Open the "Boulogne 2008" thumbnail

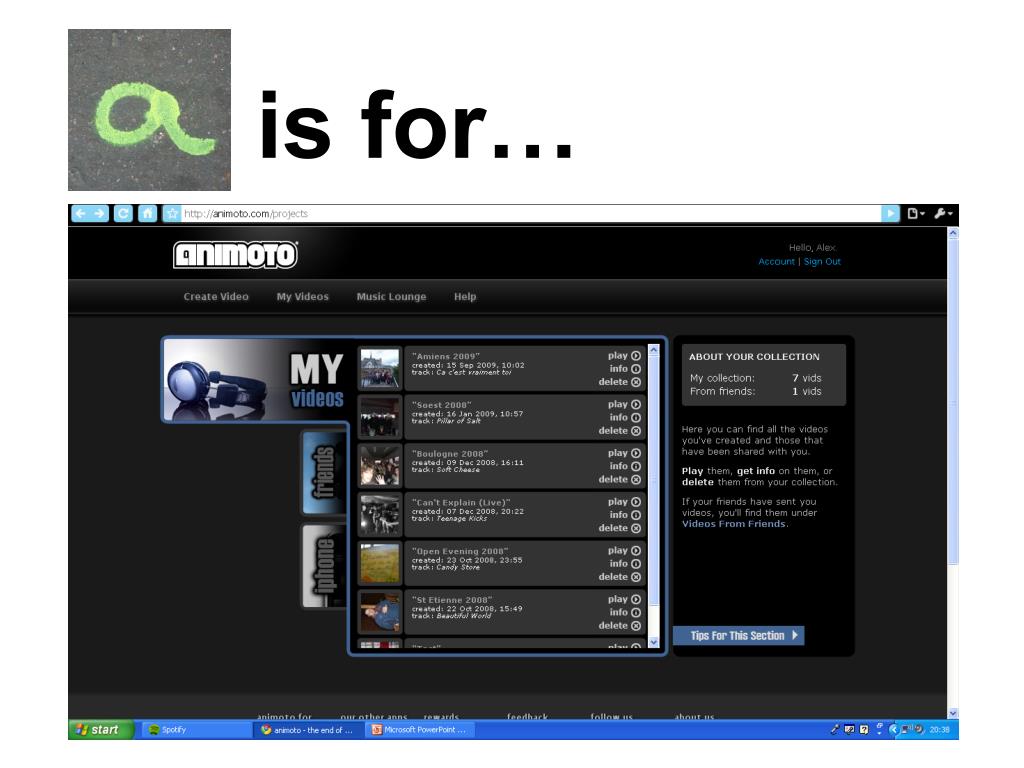point(380,466)
